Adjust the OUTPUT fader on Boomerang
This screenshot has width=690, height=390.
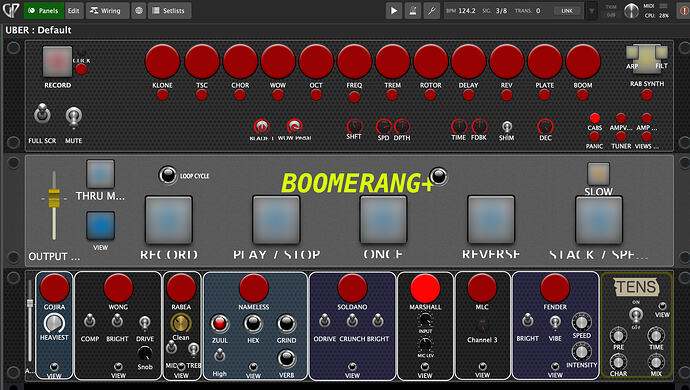(54, 199)
